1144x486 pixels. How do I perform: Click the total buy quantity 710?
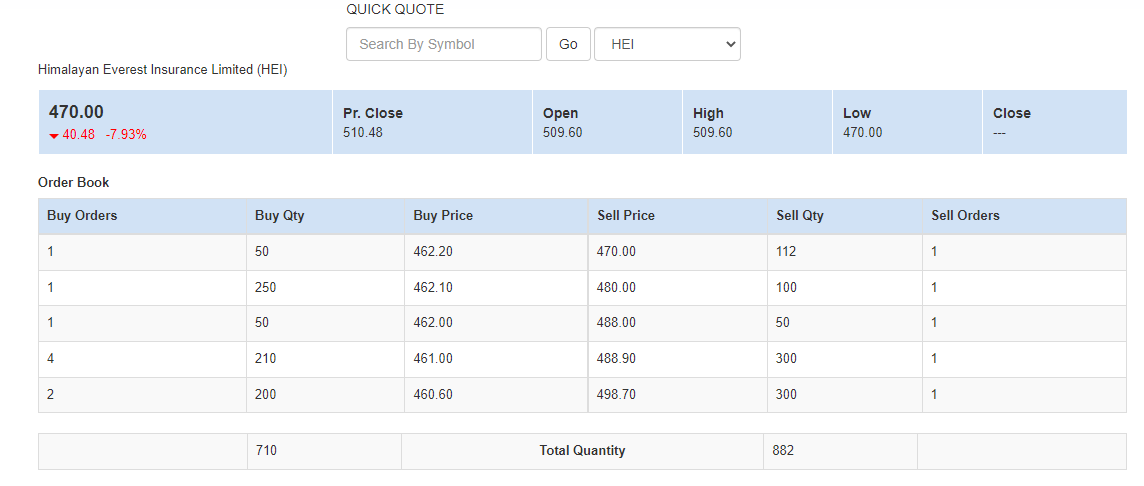266,451
